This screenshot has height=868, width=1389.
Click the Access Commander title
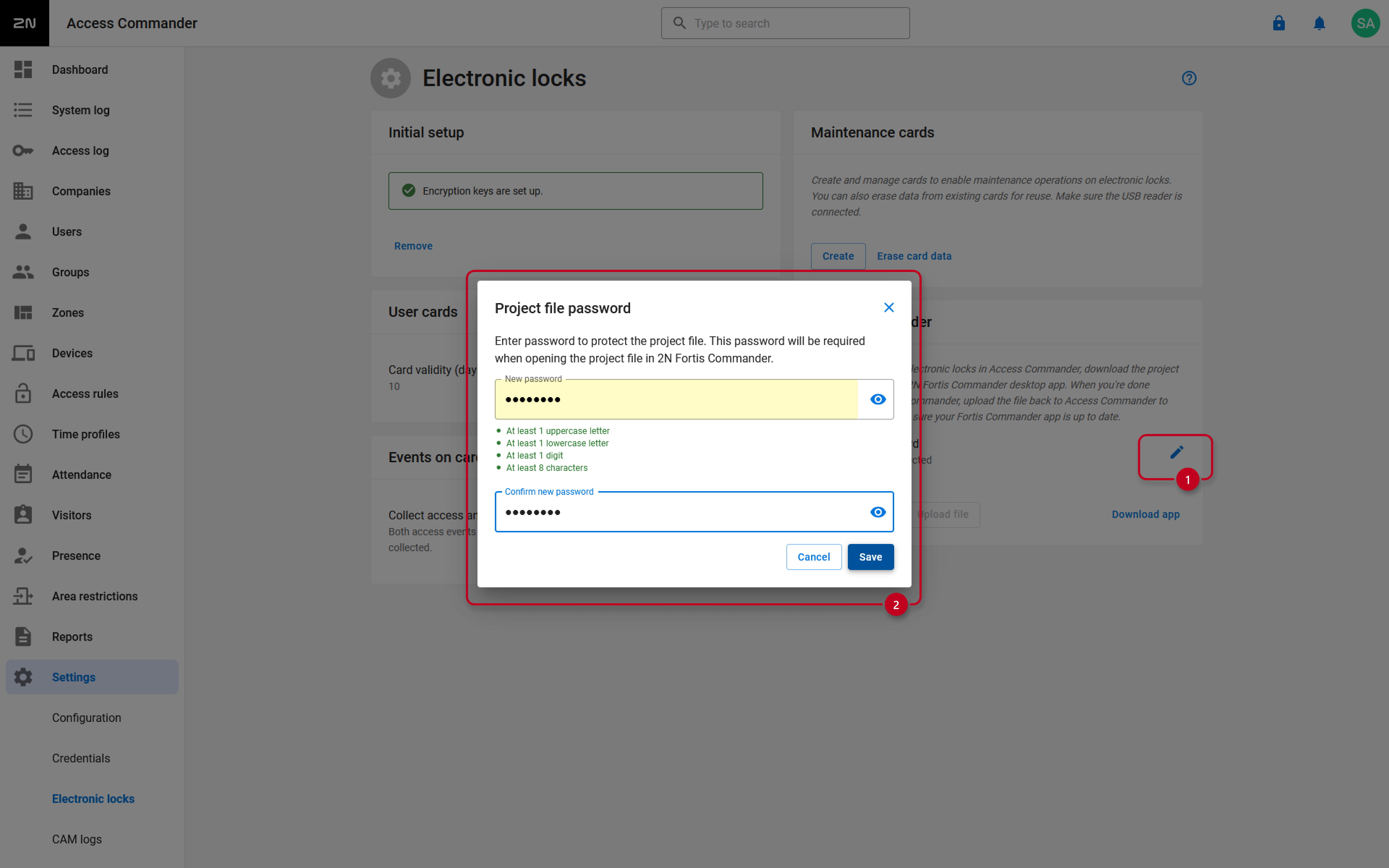point(132,23)
